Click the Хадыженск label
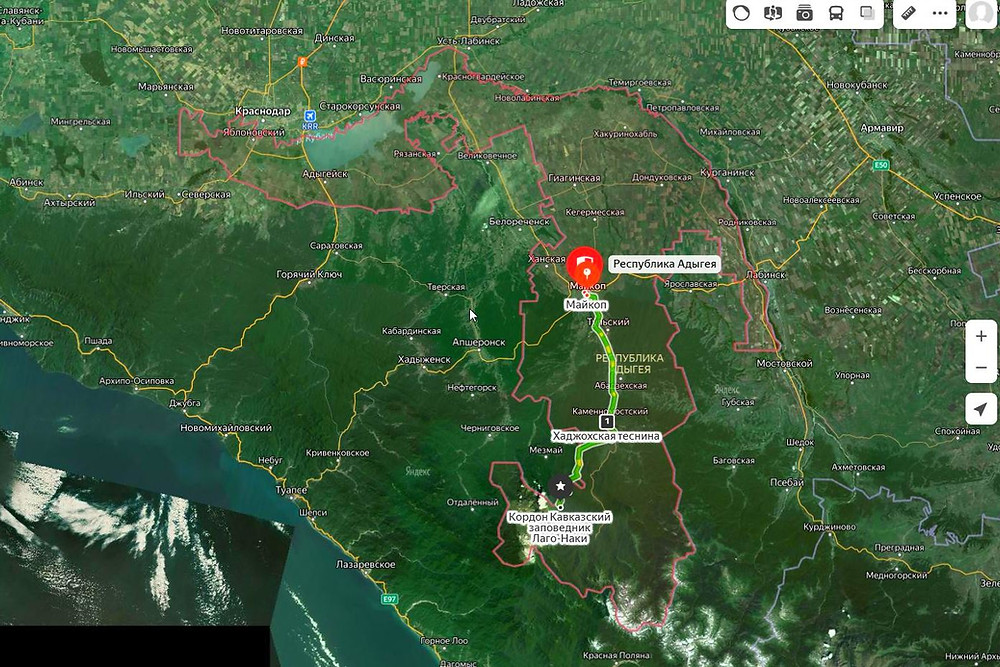1000x667 pixels. pyautogui.click(x=424, y=360)
